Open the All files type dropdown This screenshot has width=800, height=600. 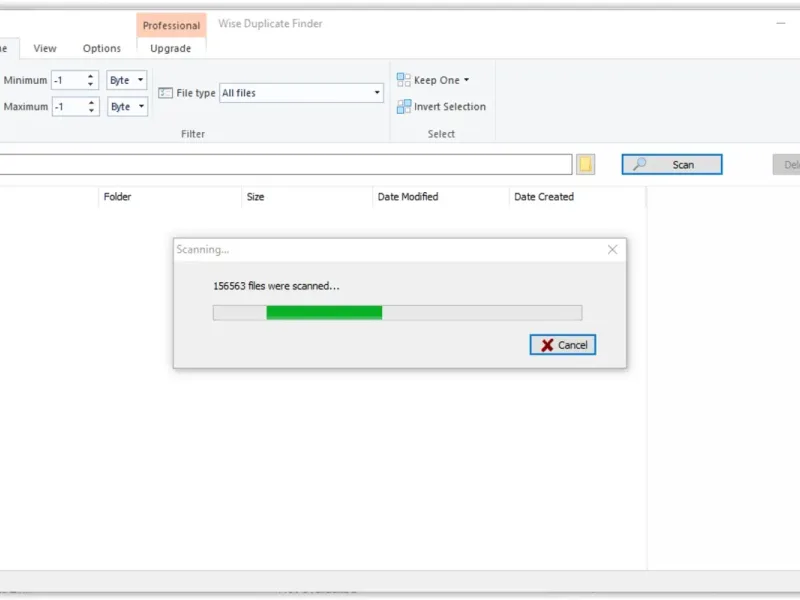click(301, 93)
